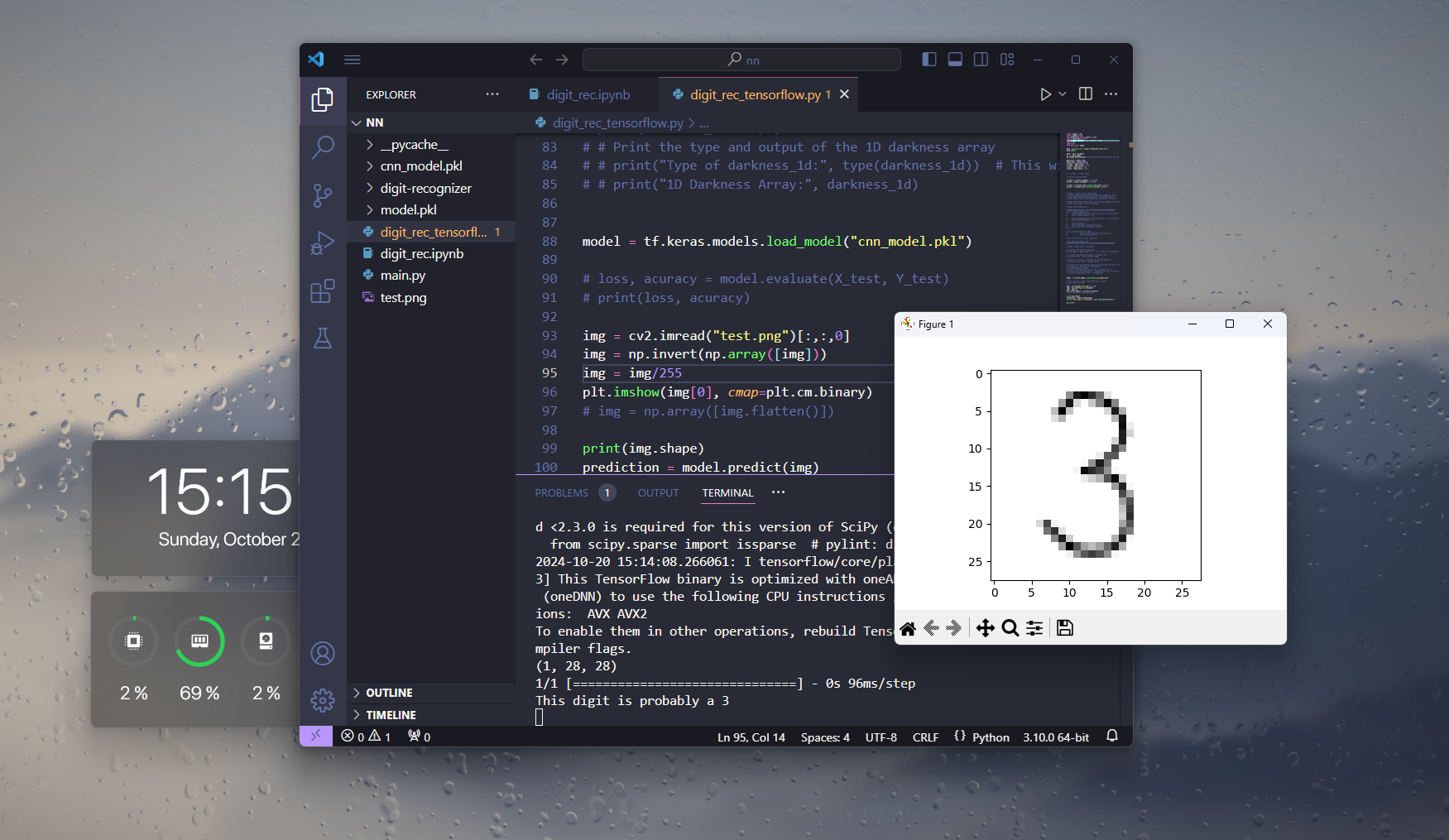Toggle the secondary side bar layout

pyautogui.click(x=981, y=60)
